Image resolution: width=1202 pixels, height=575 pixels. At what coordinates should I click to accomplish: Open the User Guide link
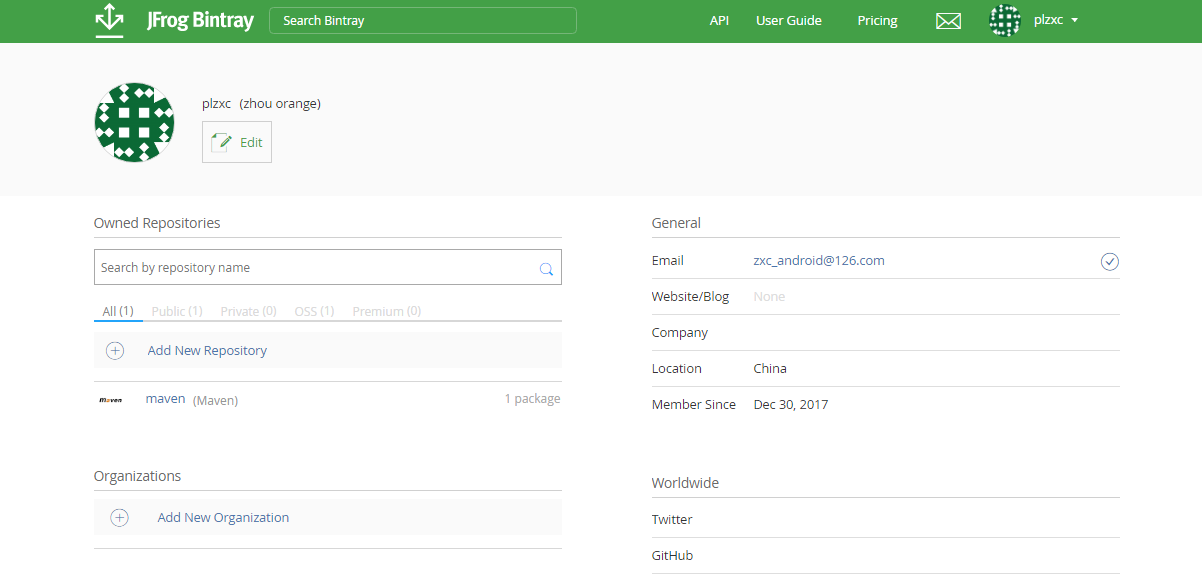(x=789, y=20)
